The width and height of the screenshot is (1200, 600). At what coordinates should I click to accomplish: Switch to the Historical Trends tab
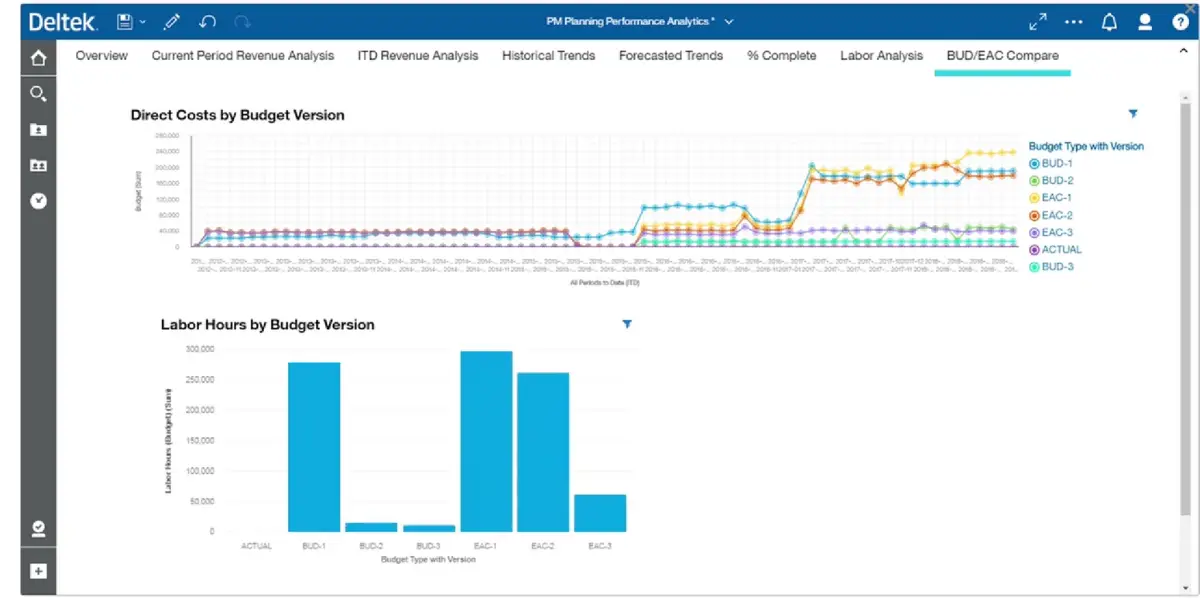point(549,56)
